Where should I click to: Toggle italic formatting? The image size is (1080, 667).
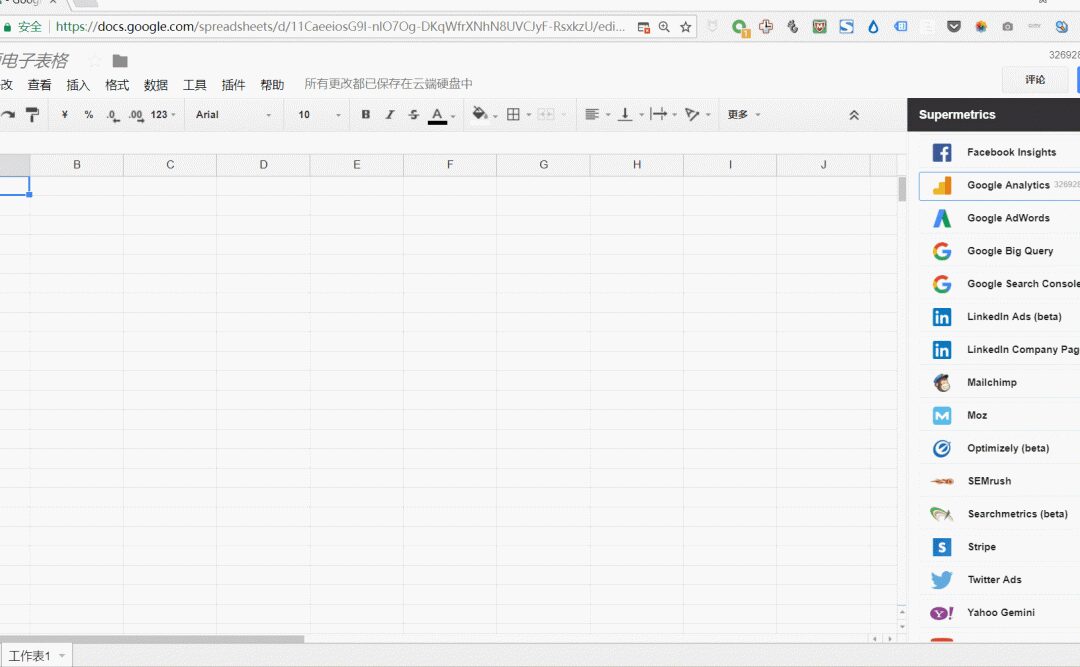pyautogui.click(x=390, y=114)
